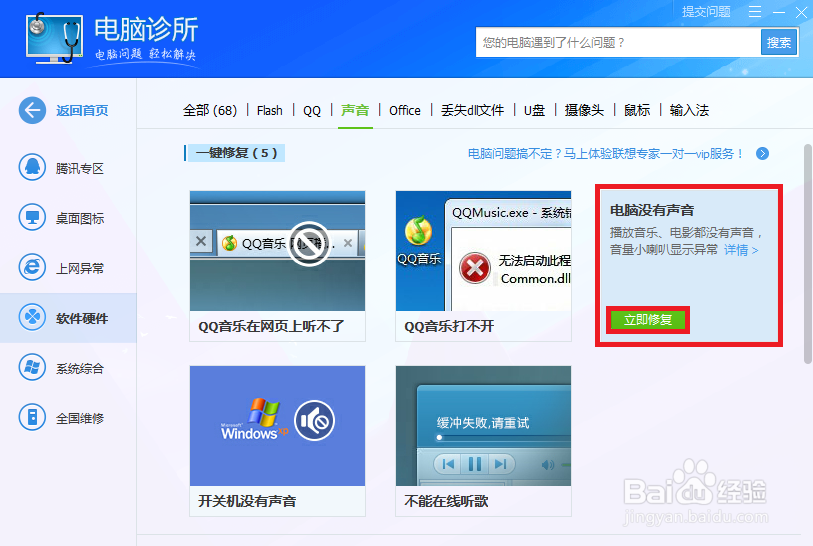The height and width of the screenshot is (546, 813).
Task: Click the back arrow icon for 返回首页
Action: (32, 110)
